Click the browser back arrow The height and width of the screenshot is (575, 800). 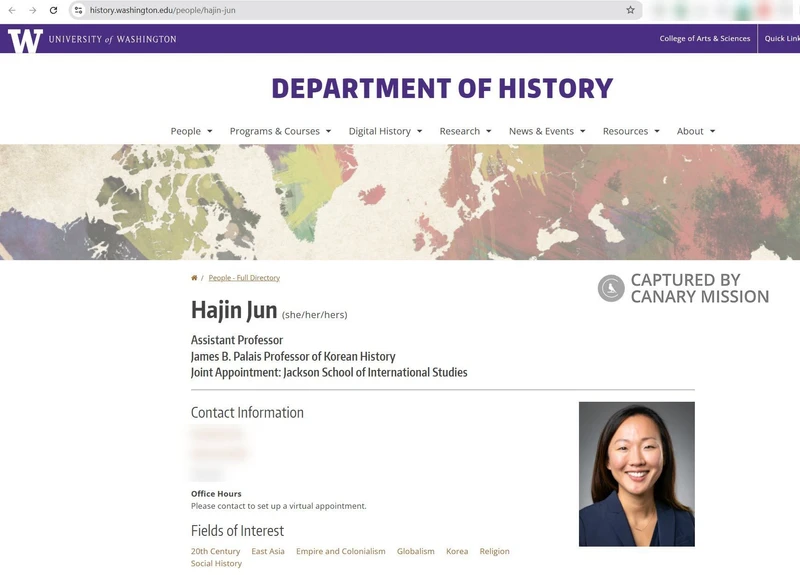point(12,10)
